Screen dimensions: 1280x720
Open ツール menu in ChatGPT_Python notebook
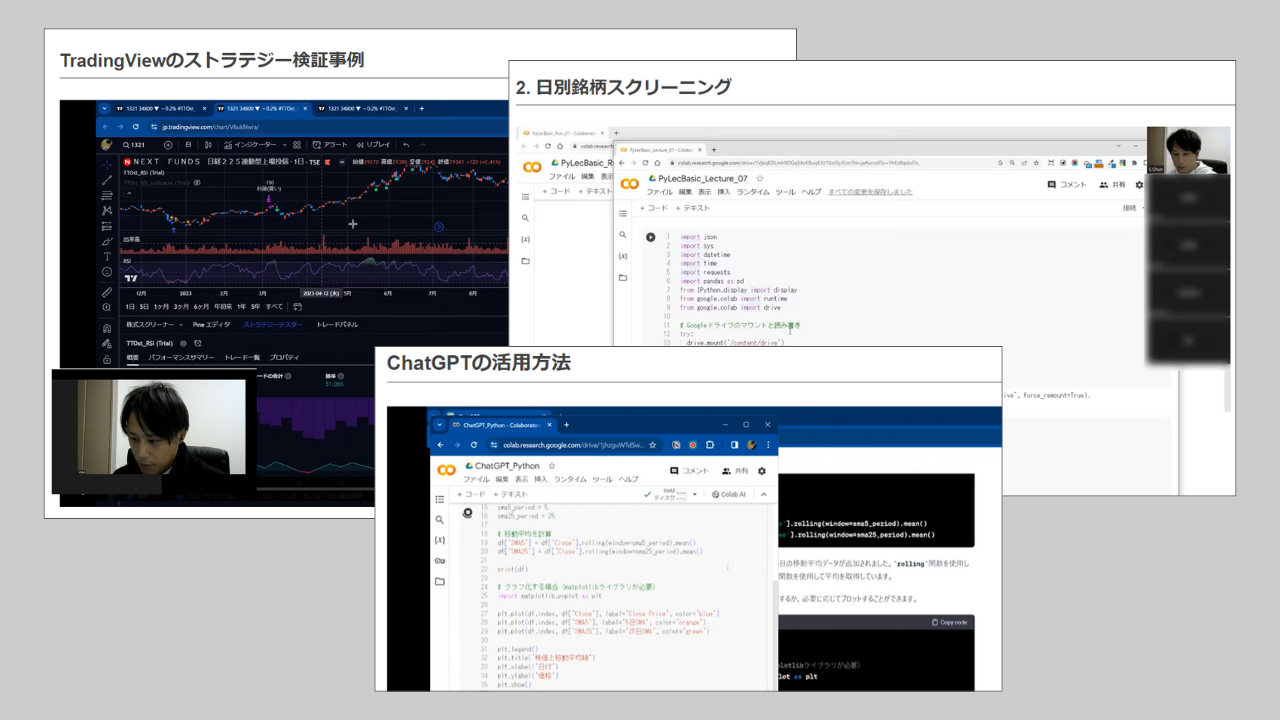(602, 479)
